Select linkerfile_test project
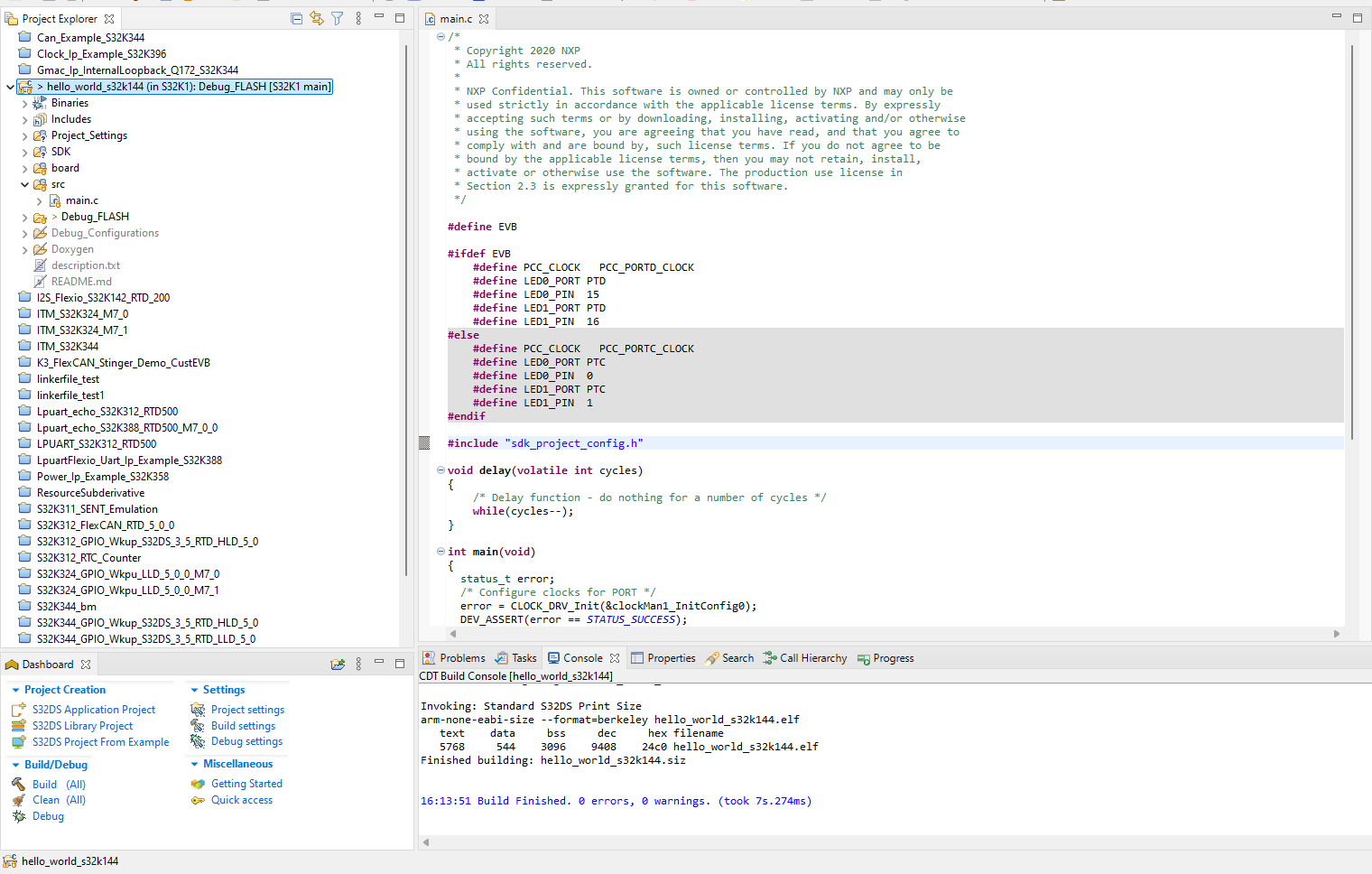Screen dimensions: 1372x874 click(x=68, y=379)
